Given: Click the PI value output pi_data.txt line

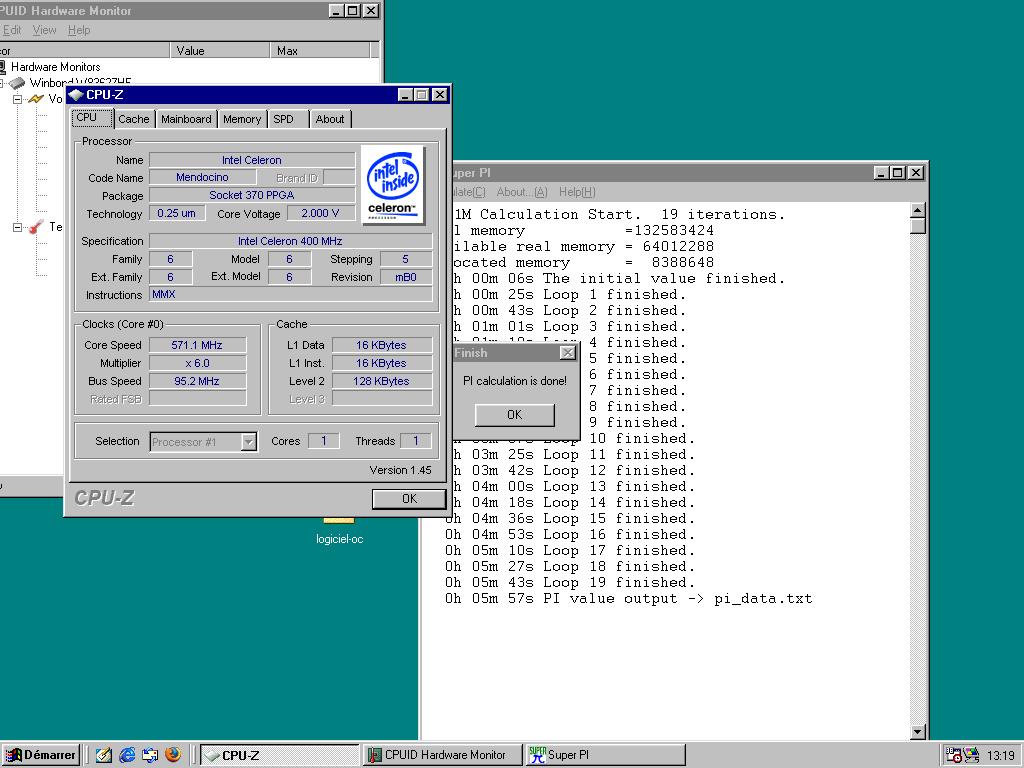Looking at the screenshot, I should 629,599.
